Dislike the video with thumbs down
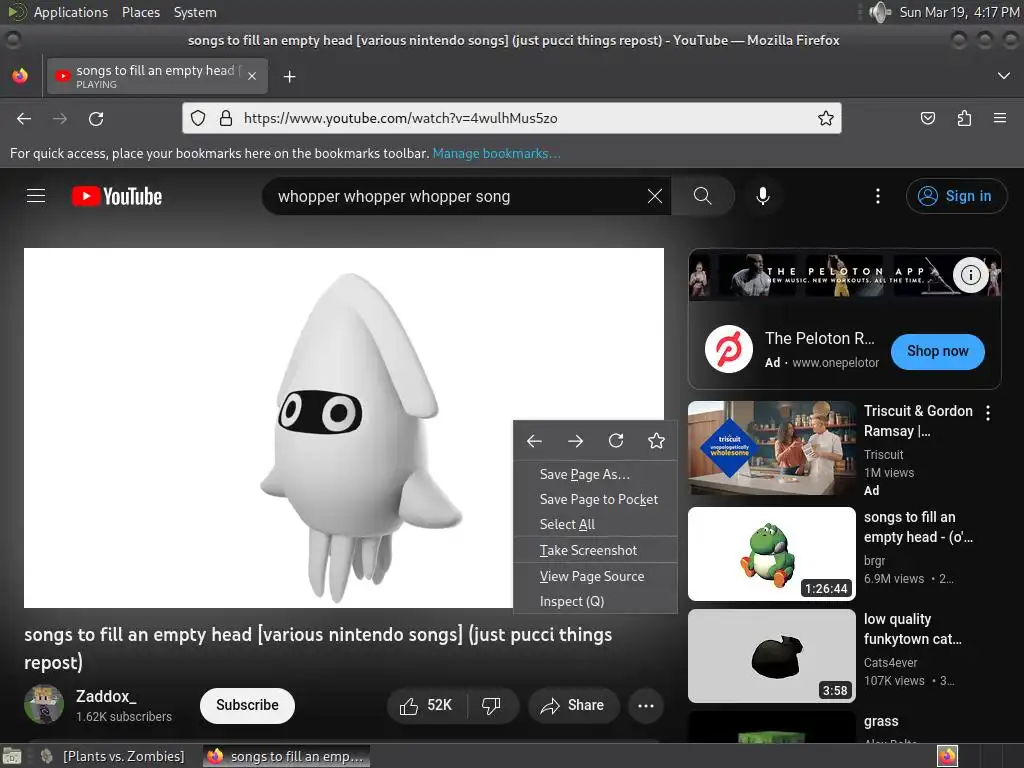 pyautogui.click(x=491, y=705)
